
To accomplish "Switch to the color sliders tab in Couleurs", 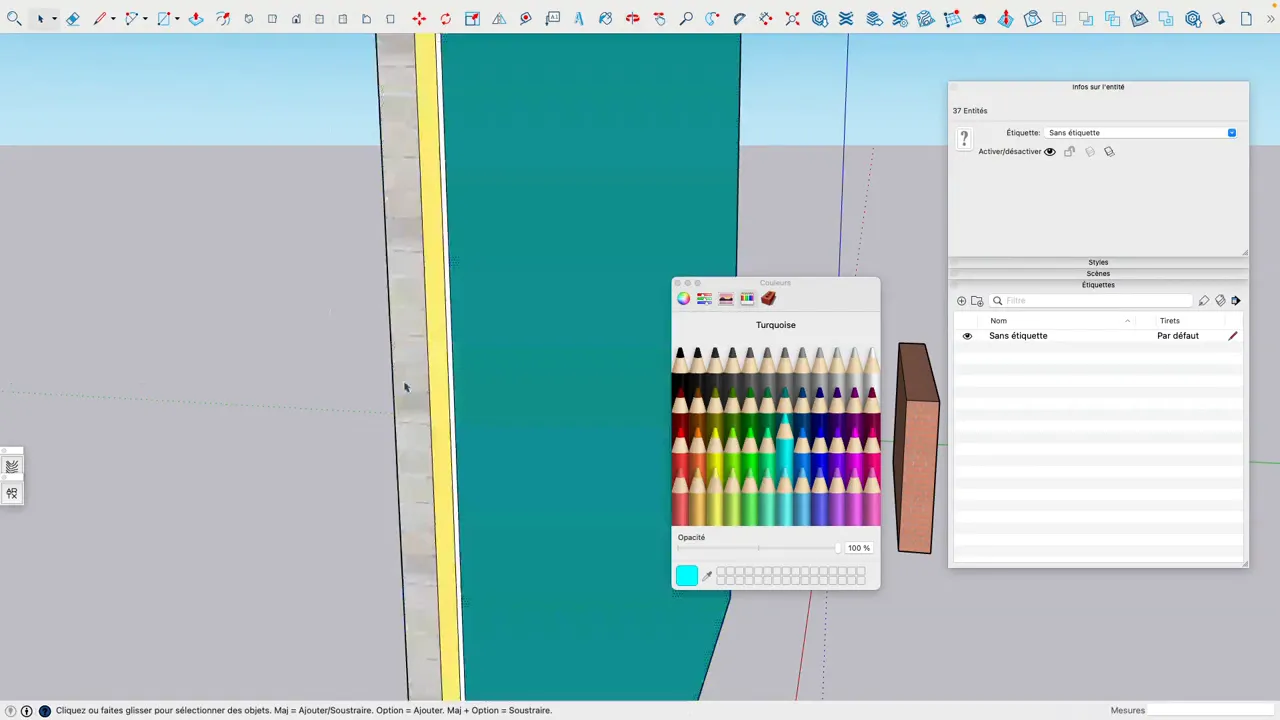I will (704, 298).
